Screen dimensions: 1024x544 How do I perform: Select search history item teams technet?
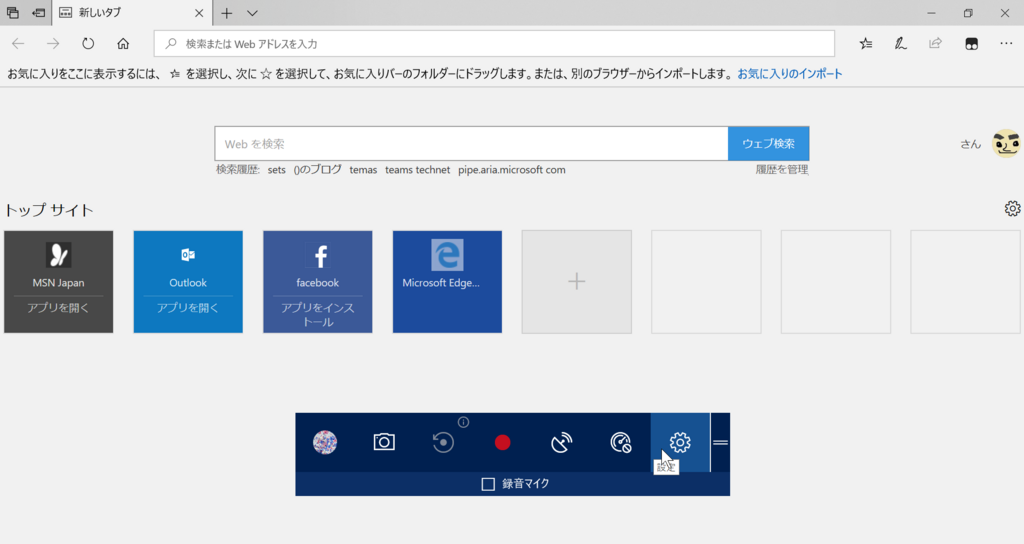tap(417, 170)
